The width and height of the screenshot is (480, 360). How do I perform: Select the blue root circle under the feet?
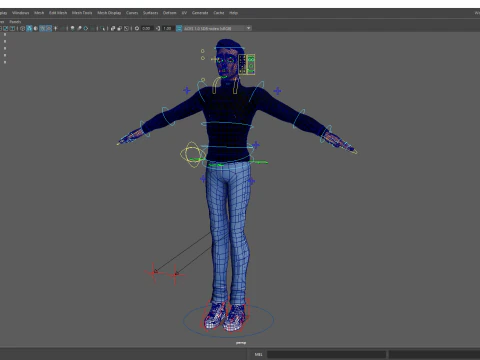point(228,320)
